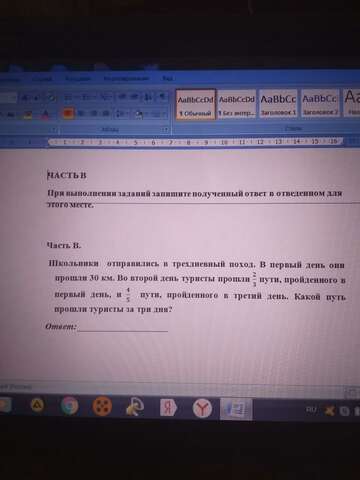
Task: Start a bulleted list
Action: point(70,97)
